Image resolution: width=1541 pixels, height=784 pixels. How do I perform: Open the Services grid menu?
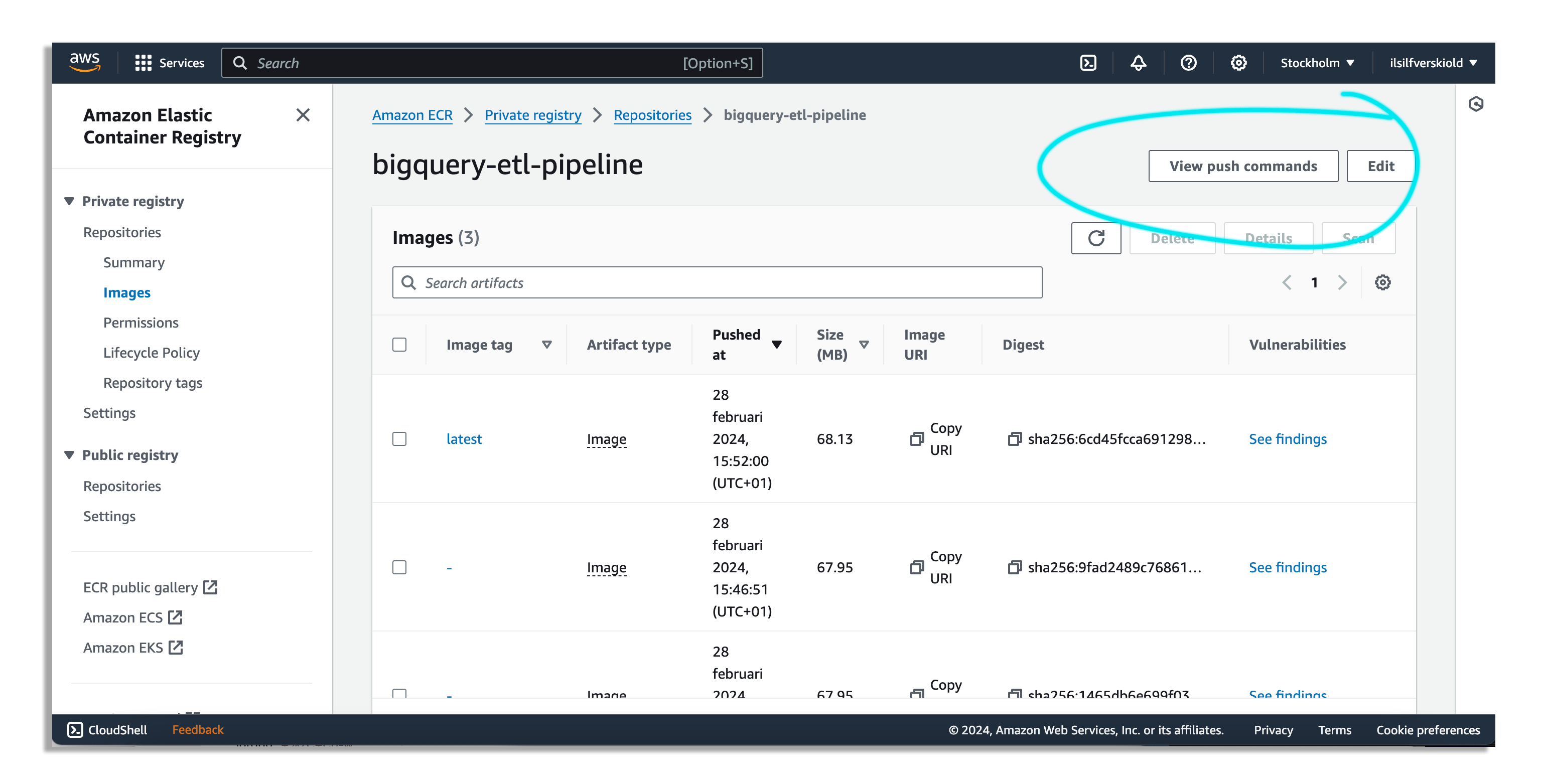coord(143,63)
